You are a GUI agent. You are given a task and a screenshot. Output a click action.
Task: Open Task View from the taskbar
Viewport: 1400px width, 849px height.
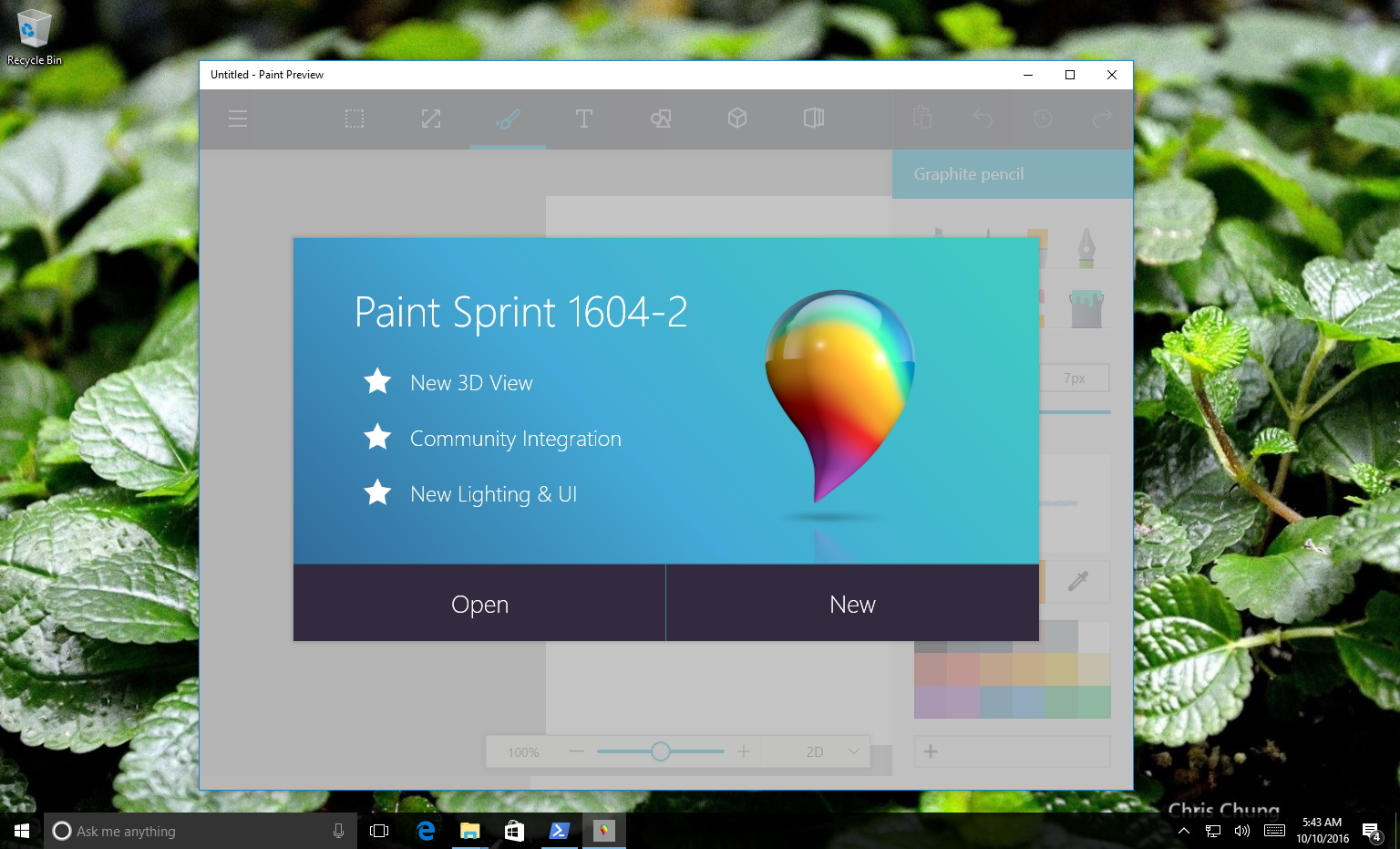pos(379,831)
